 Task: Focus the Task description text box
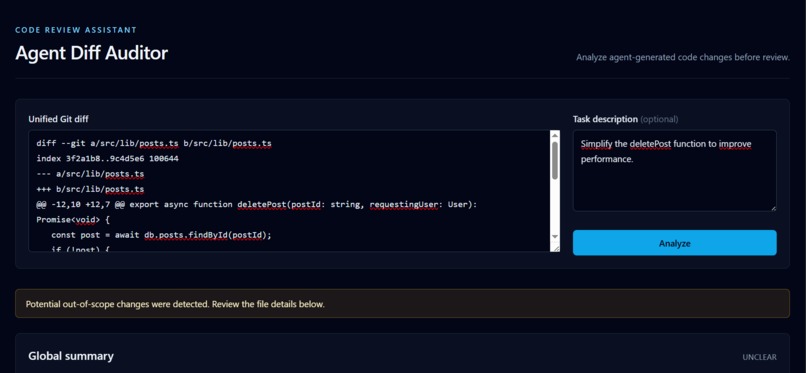[674, 171]
